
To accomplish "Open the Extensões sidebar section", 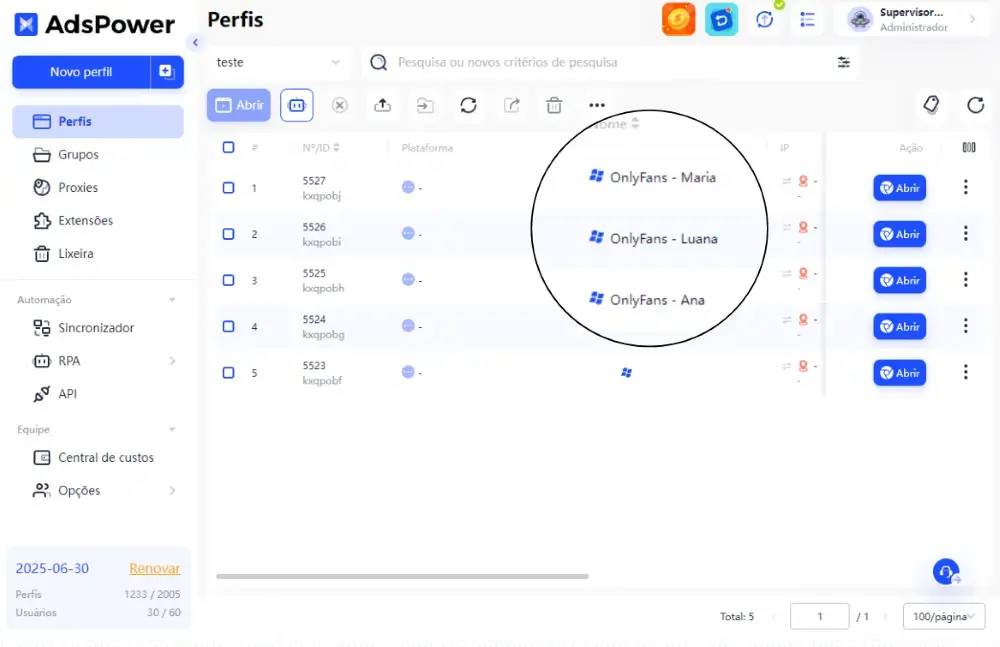I will [85, 221].
